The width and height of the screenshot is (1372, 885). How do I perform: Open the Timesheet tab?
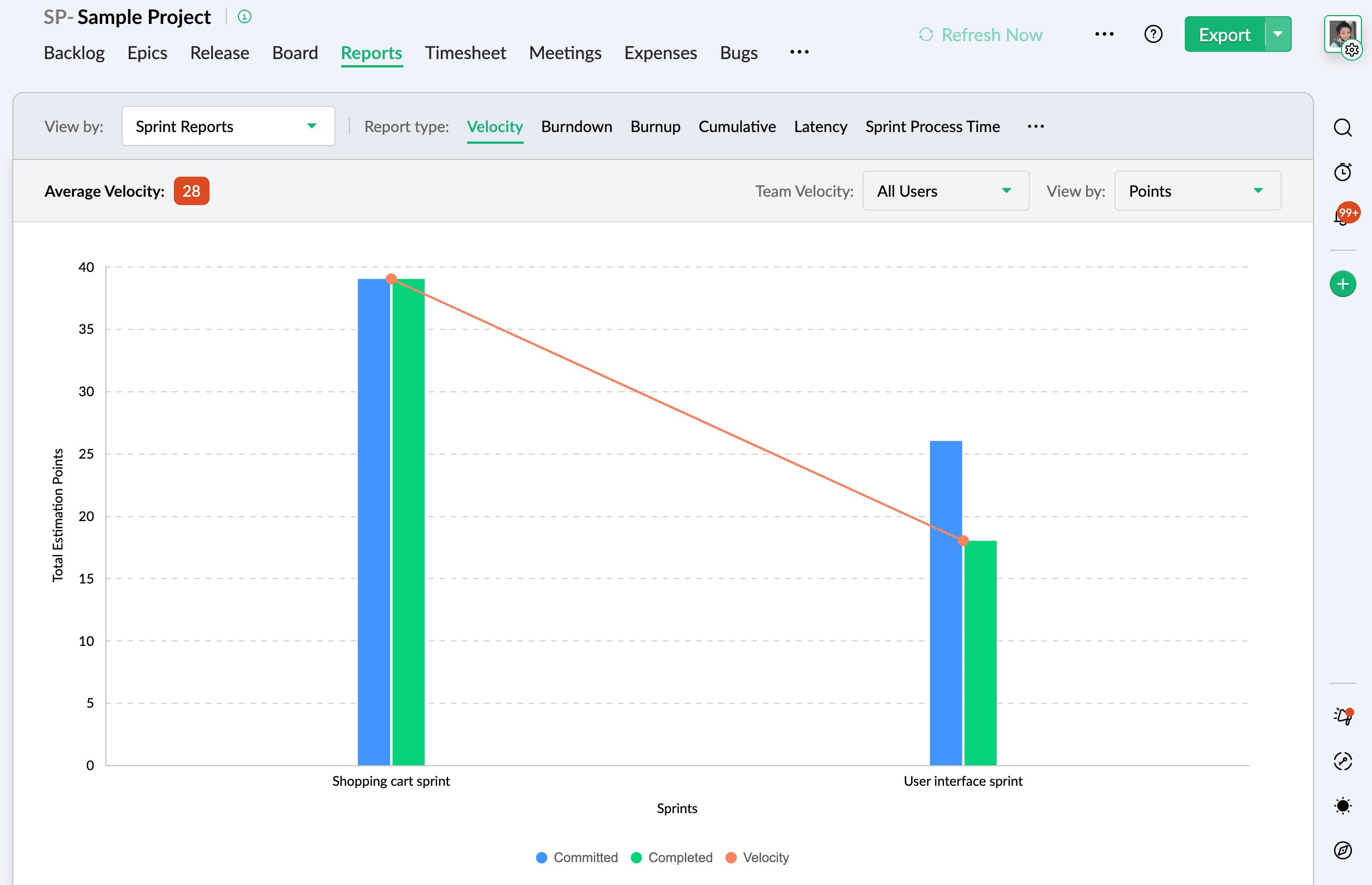coord(465,53)
